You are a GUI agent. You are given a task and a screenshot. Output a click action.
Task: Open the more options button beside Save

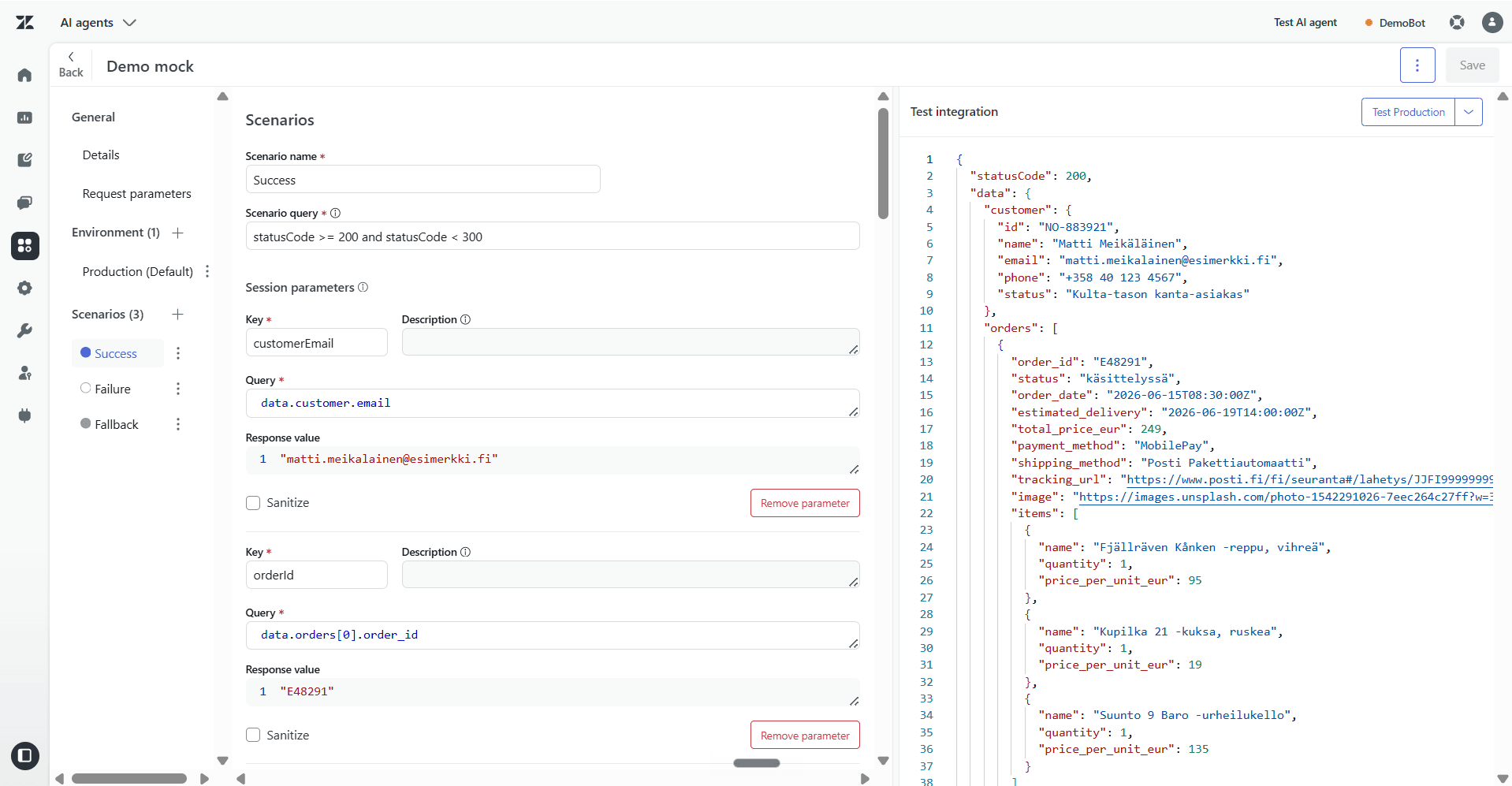1417,65
